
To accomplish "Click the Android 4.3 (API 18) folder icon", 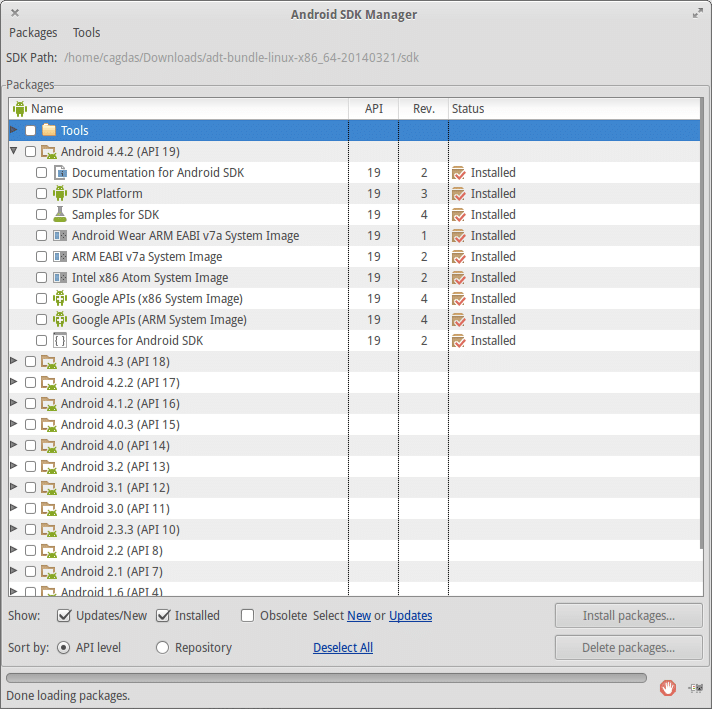I will (x=49, y=362).
